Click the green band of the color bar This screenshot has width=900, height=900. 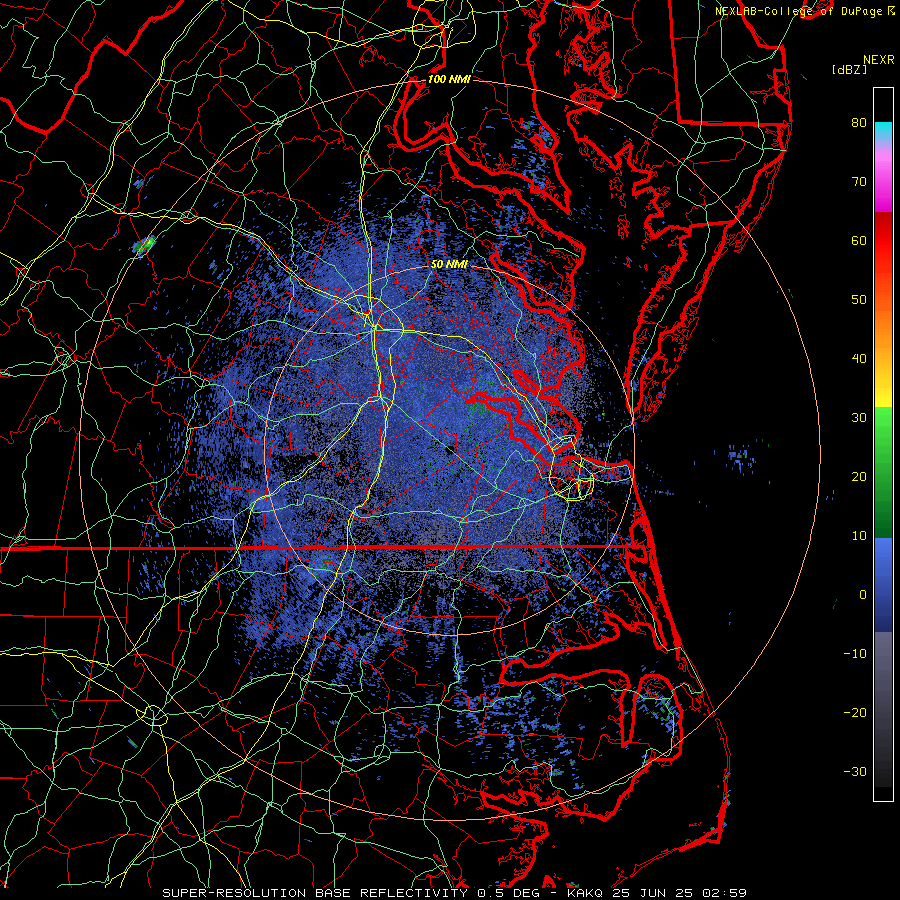pyautogui.click(x=883, y=472)
